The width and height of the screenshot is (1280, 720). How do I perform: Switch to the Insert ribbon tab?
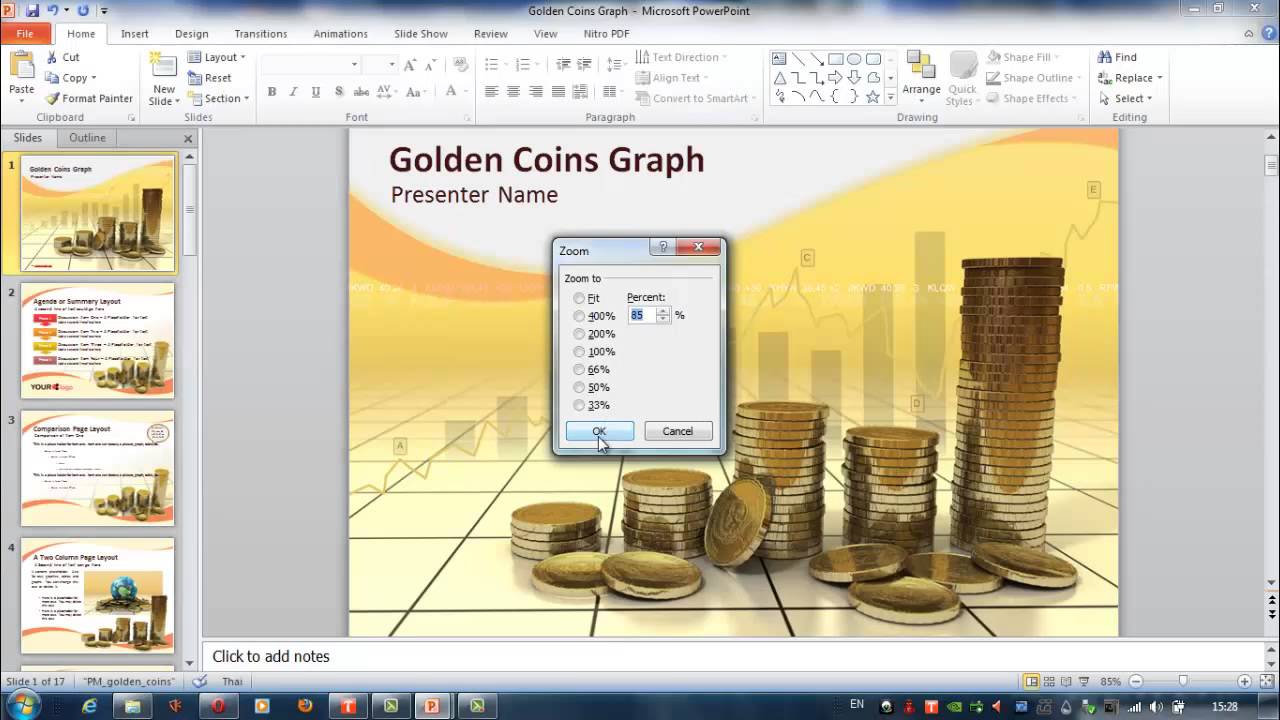coord(135,33)
